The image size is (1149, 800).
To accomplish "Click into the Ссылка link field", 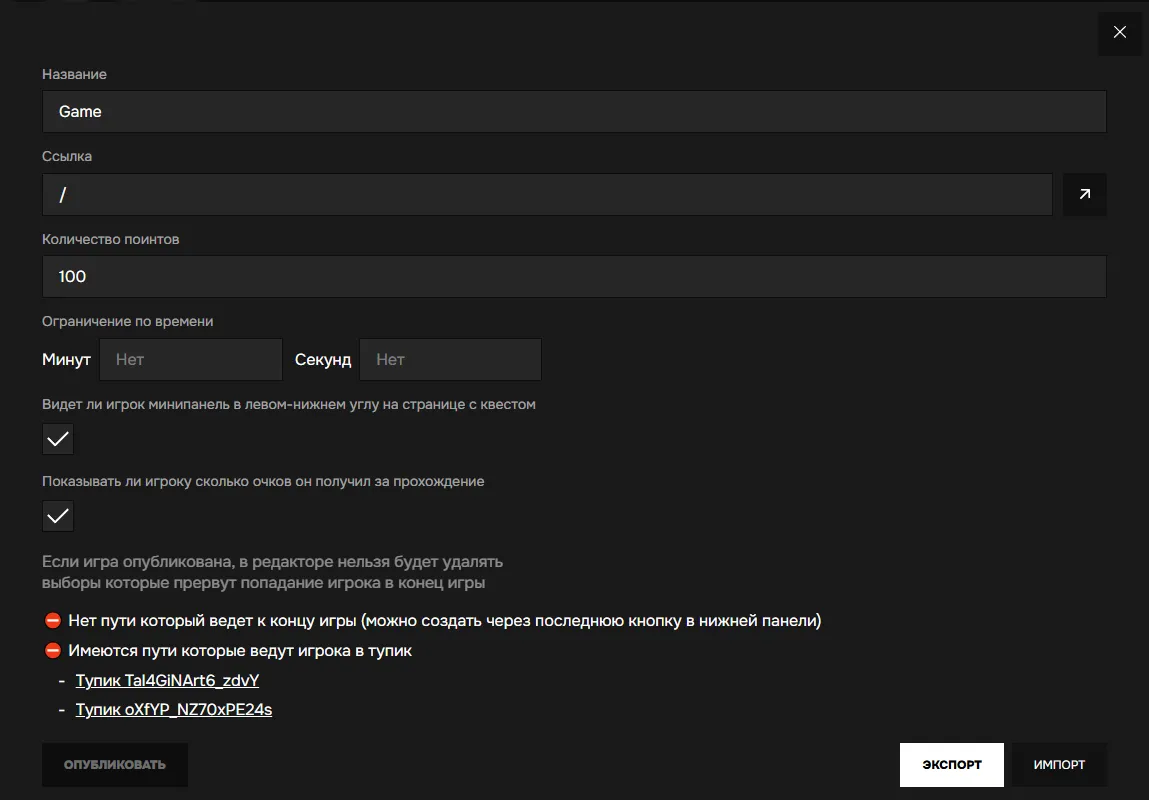I will (x=547, y=195).
